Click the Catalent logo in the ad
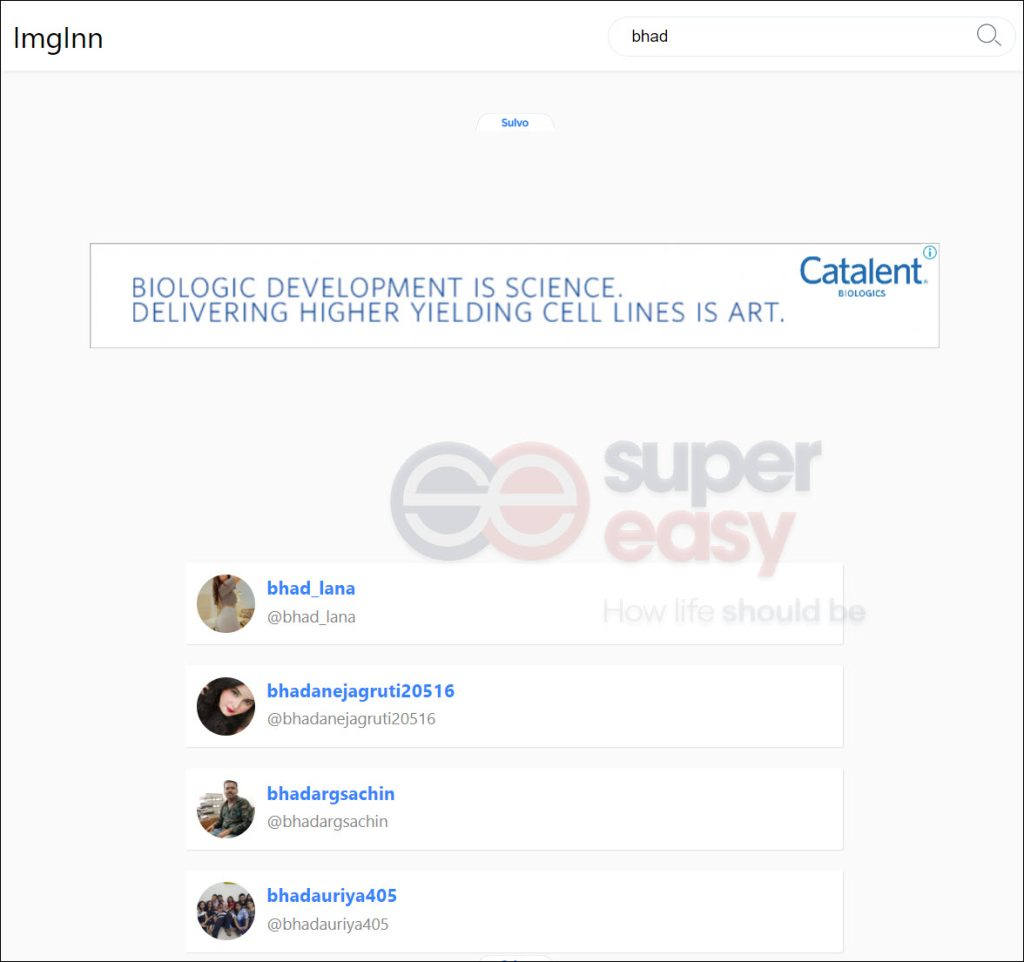Screen dimensions: 1024x962 (x=863, y=276)
